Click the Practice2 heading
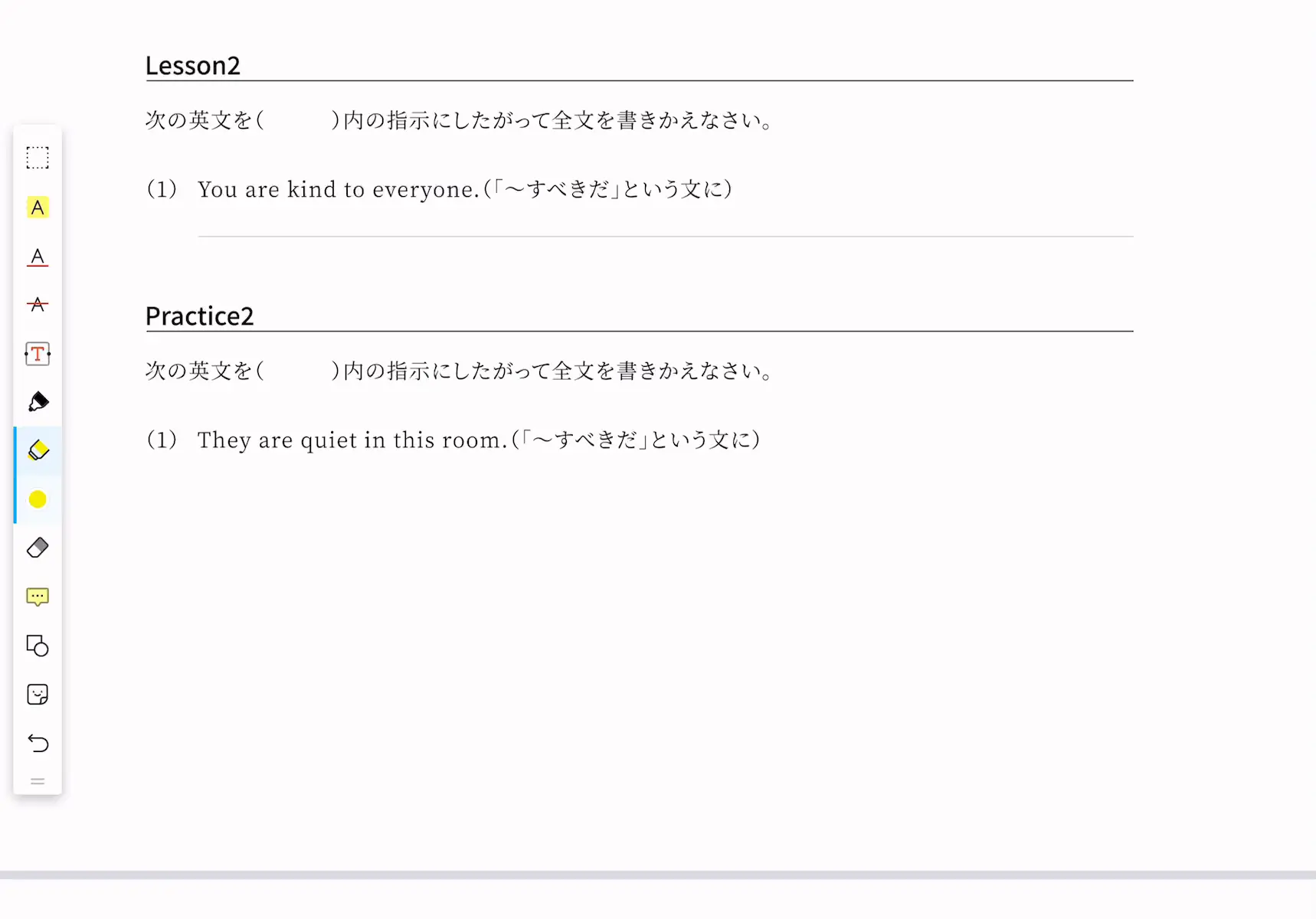Screen dimensions: 1316x919 coord(199,316)
